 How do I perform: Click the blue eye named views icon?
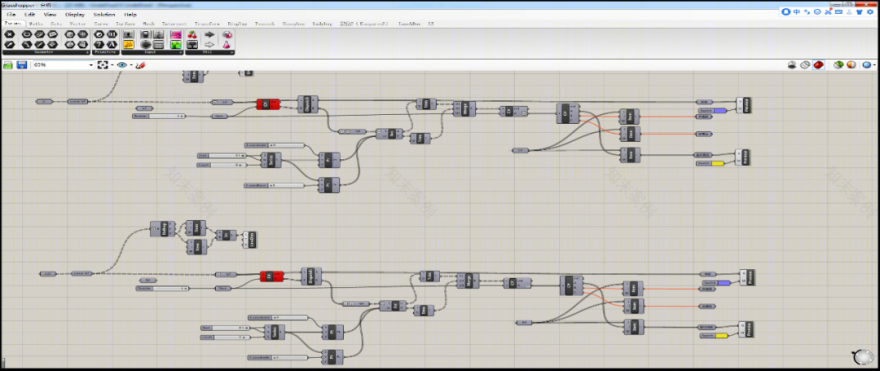click(121, 65)
